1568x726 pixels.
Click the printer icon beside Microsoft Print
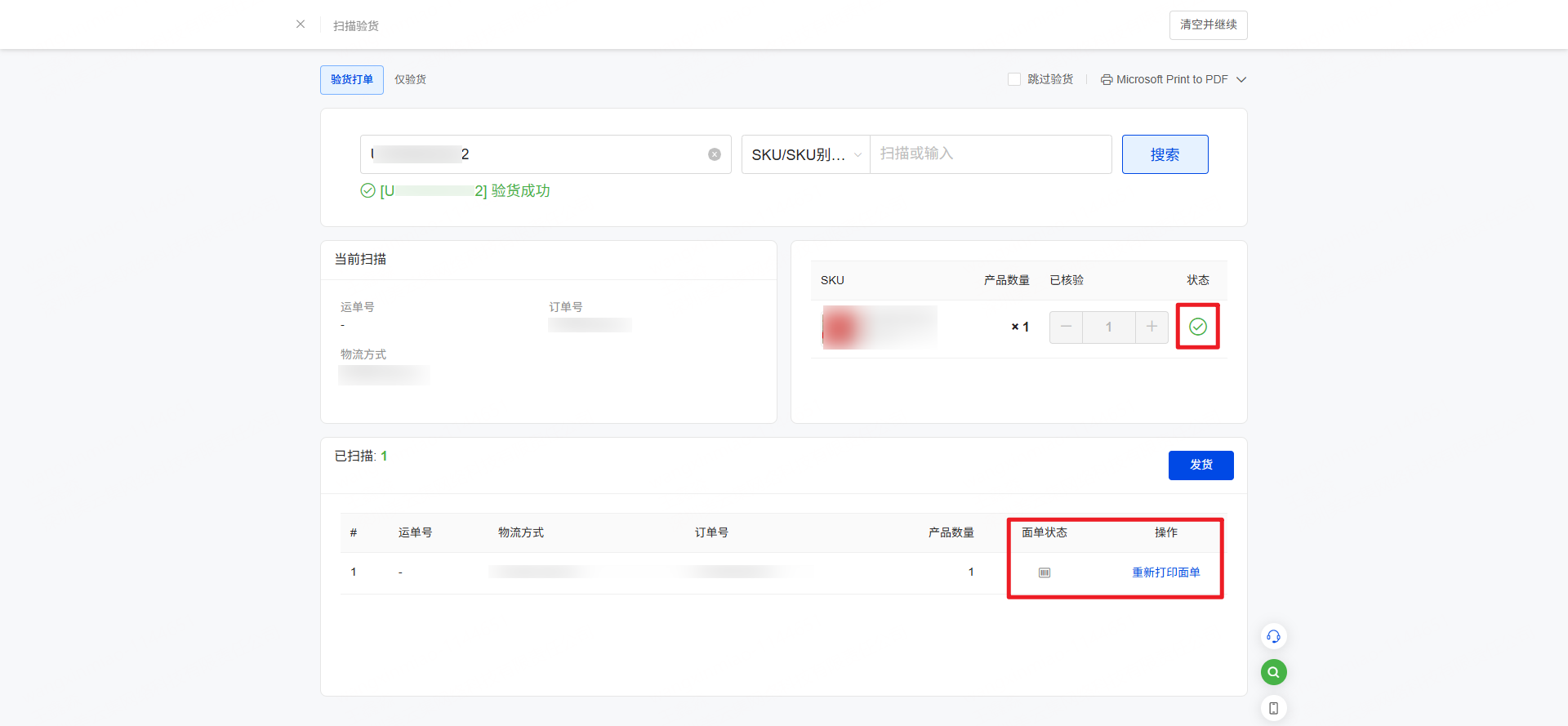pyautogui.click(x=1106, y=80)
